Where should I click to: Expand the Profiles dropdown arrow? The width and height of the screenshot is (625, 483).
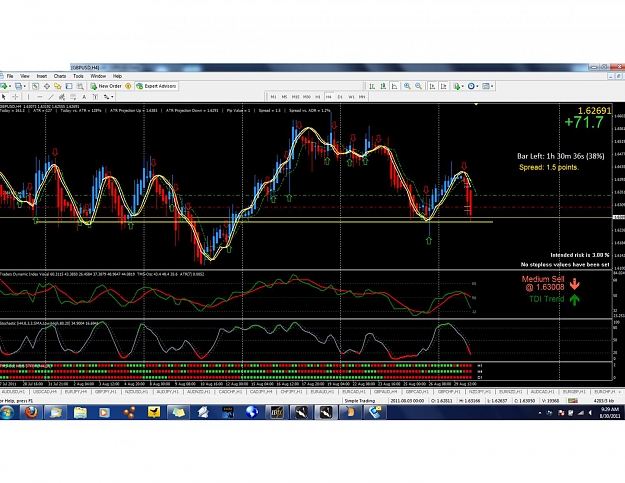(x=25, y=86)
